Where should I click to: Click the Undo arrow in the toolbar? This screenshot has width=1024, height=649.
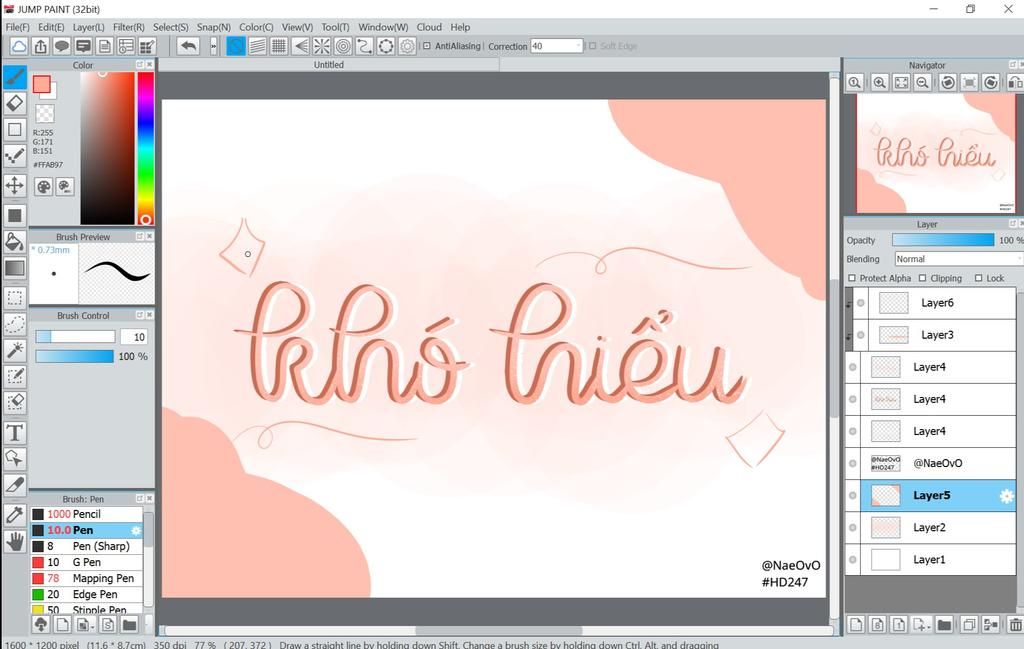click(x=188, y=46)
